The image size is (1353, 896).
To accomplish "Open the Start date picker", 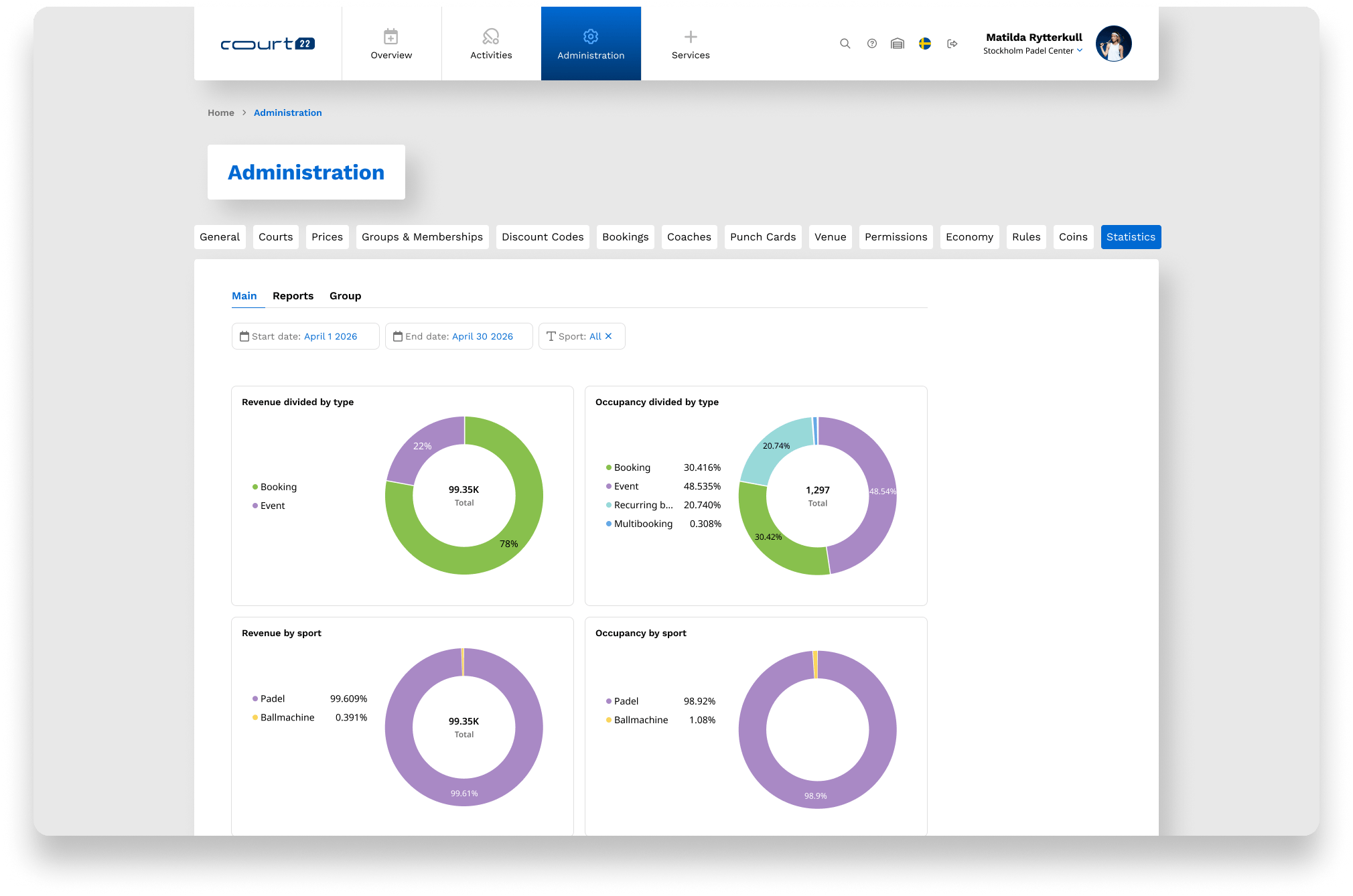I will [x=305, y=336].
